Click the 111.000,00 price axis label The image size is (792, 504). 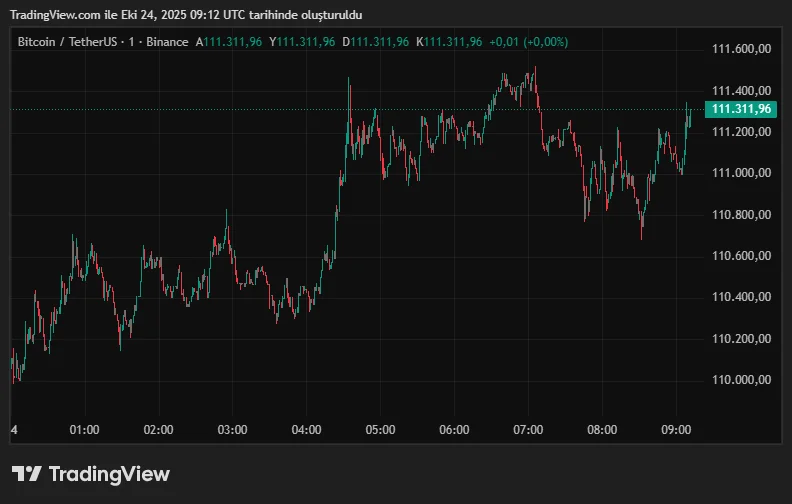(741, 173)
